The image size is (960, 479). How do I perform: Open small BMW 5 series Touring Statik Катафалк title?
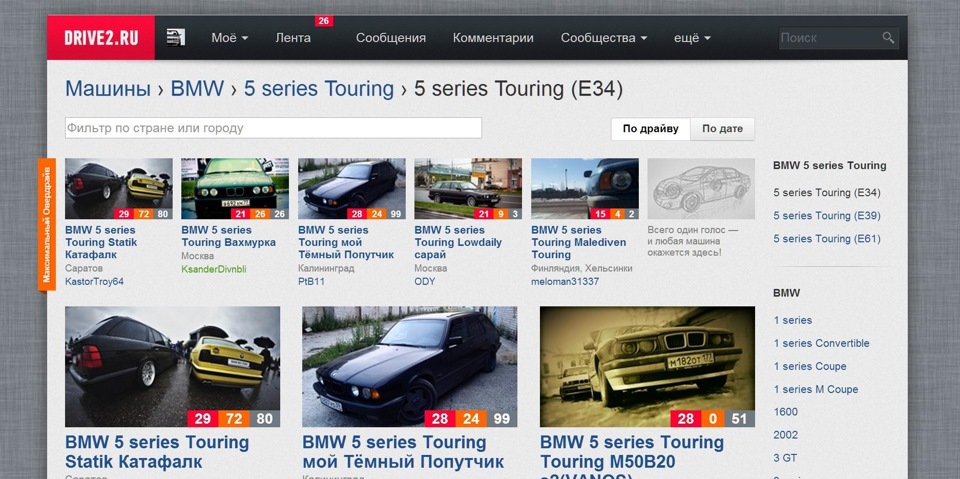pos(101,243)
